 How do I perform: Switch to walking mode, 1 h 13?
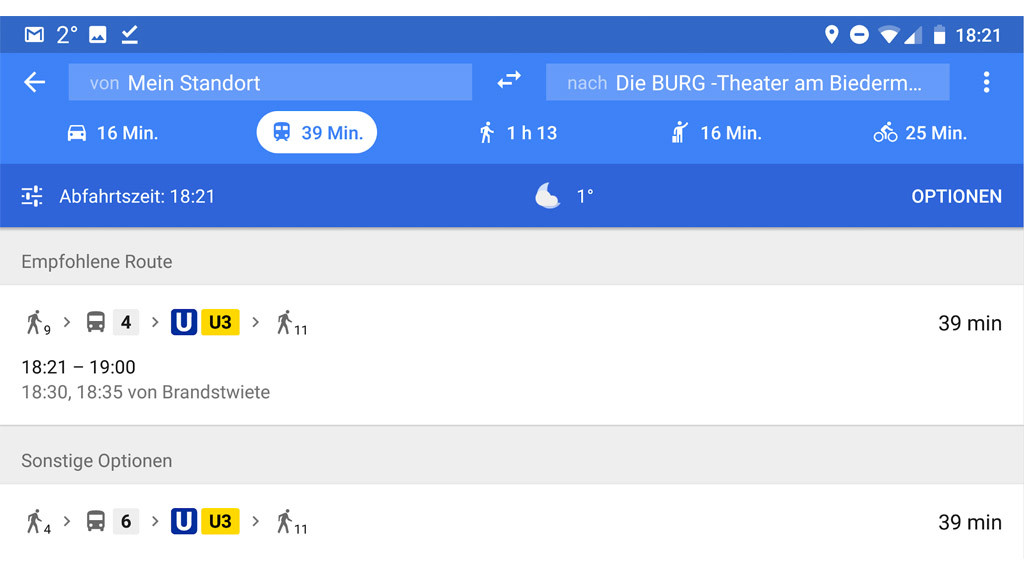point(517,133)
